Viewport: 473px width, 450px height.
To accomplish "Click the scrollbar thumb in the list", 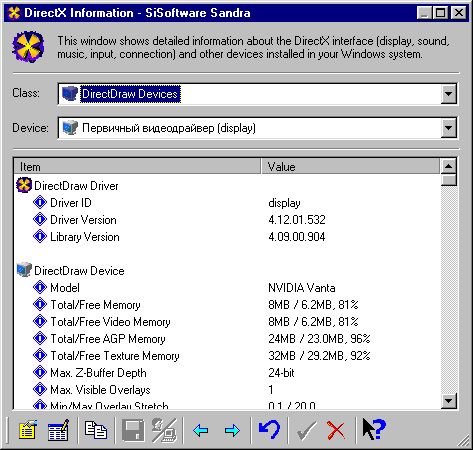I will click(449, 180).
